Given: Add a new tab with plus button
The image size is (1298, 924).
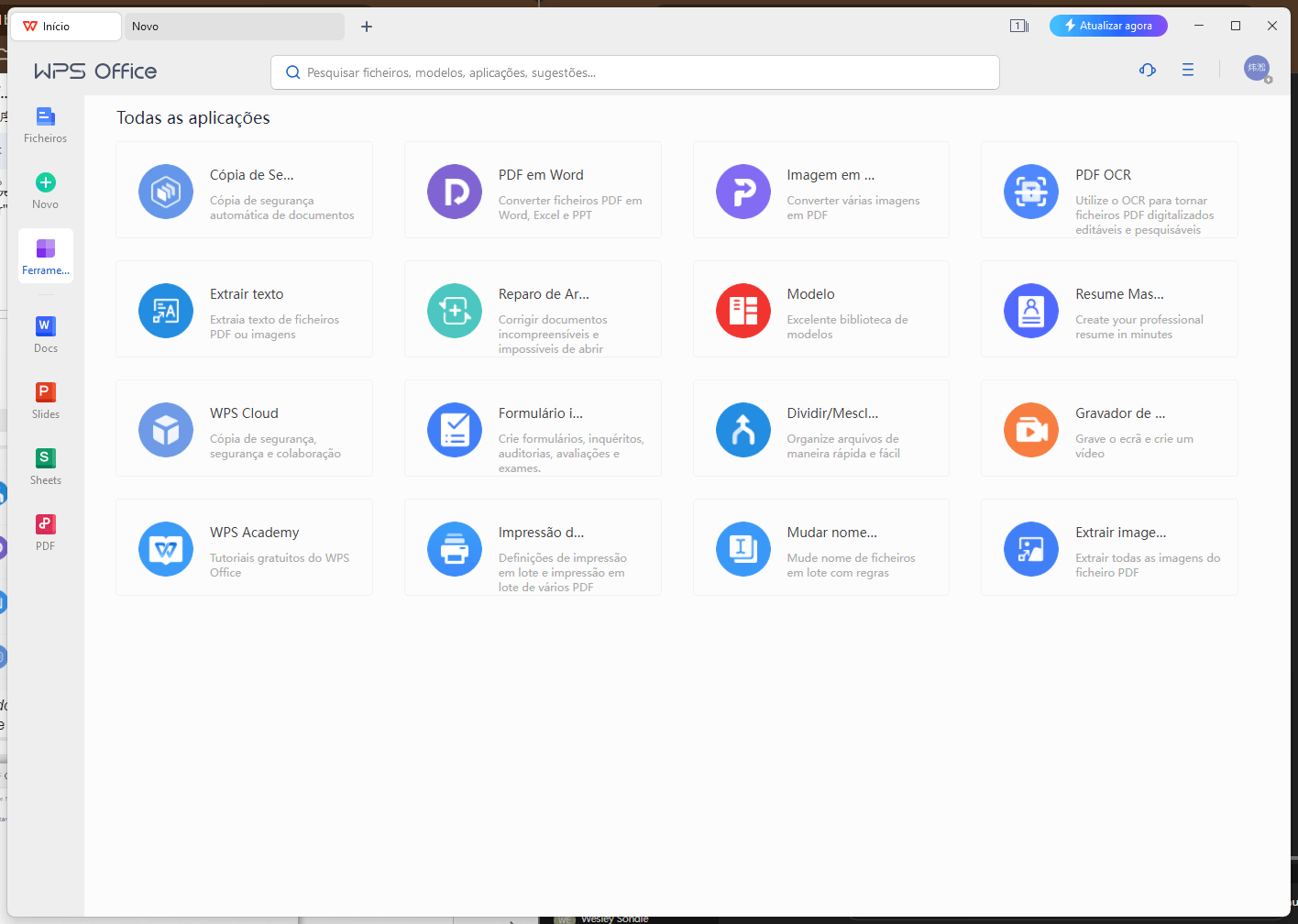Looking at the screenshot, I should coord(367,27).
